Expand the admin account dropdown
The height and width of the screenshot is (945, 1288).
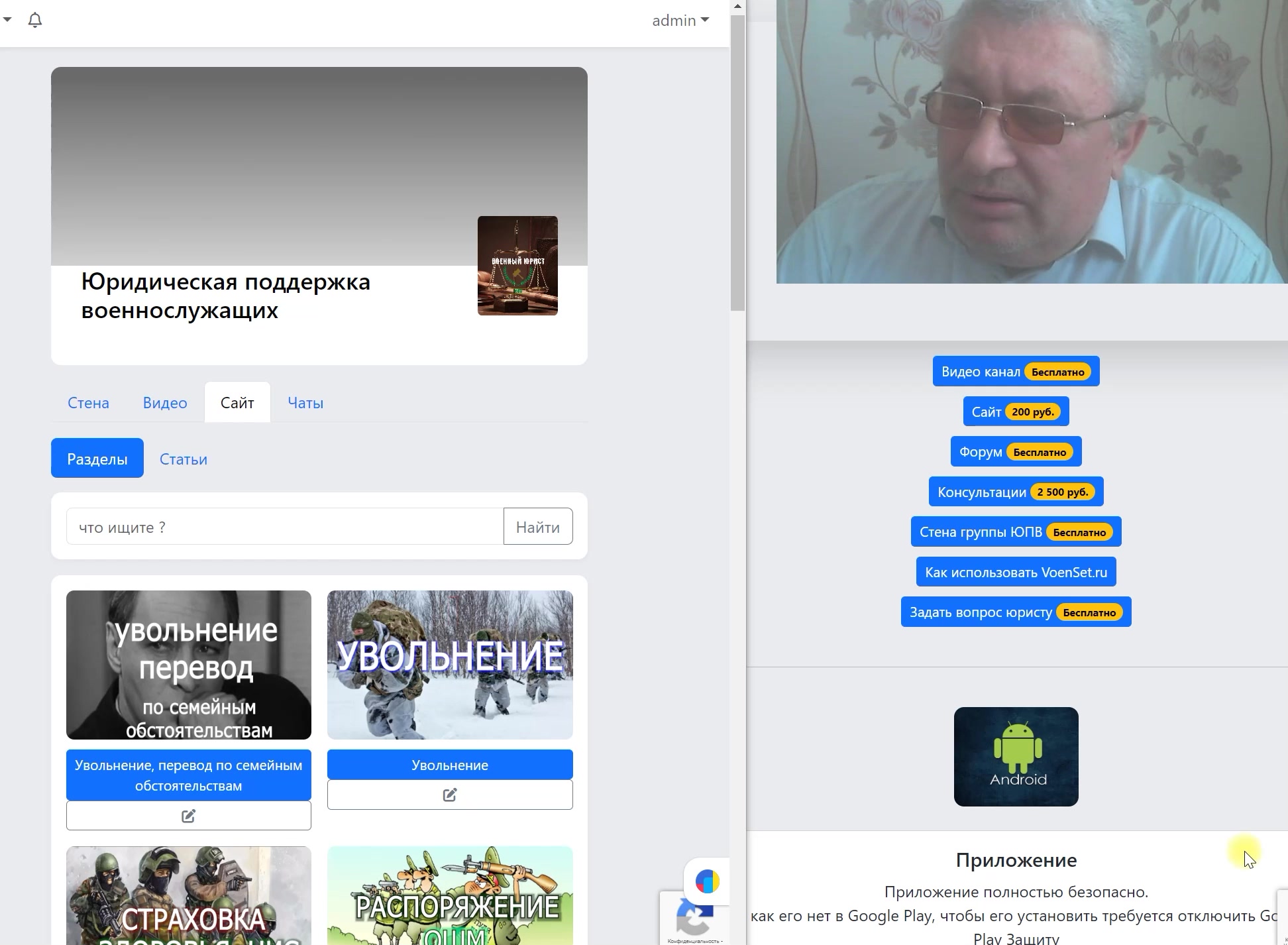click(x=680, y=21)
